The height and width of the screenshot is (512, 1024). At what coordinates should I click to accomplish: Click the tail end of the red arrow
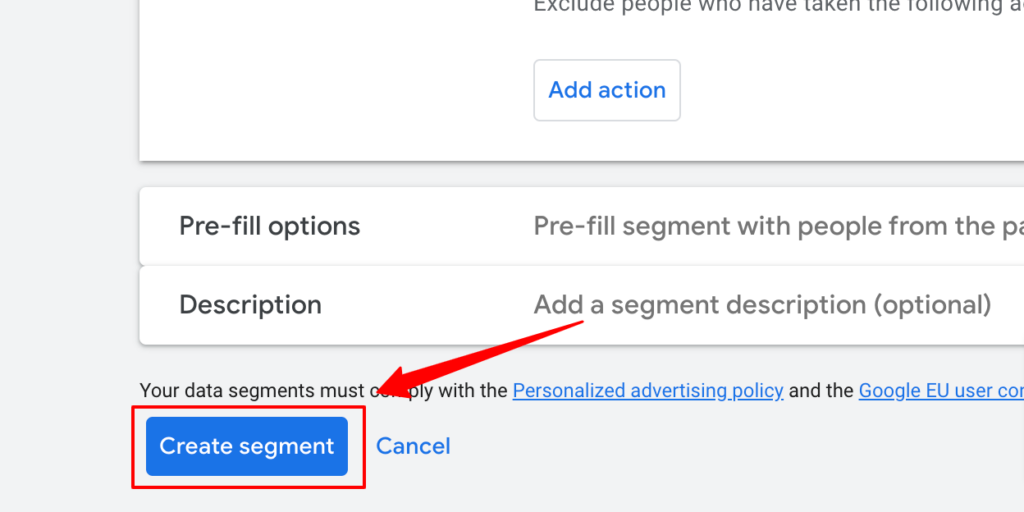coord(578,323)
